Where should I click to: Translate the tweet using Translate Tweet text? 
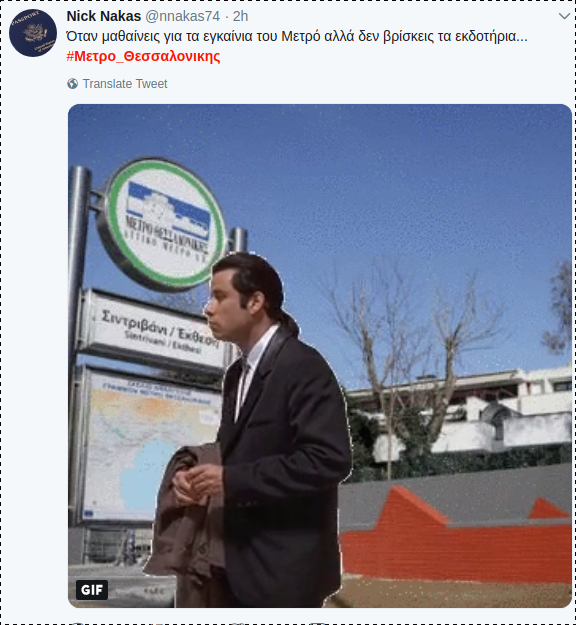(125, 84)
